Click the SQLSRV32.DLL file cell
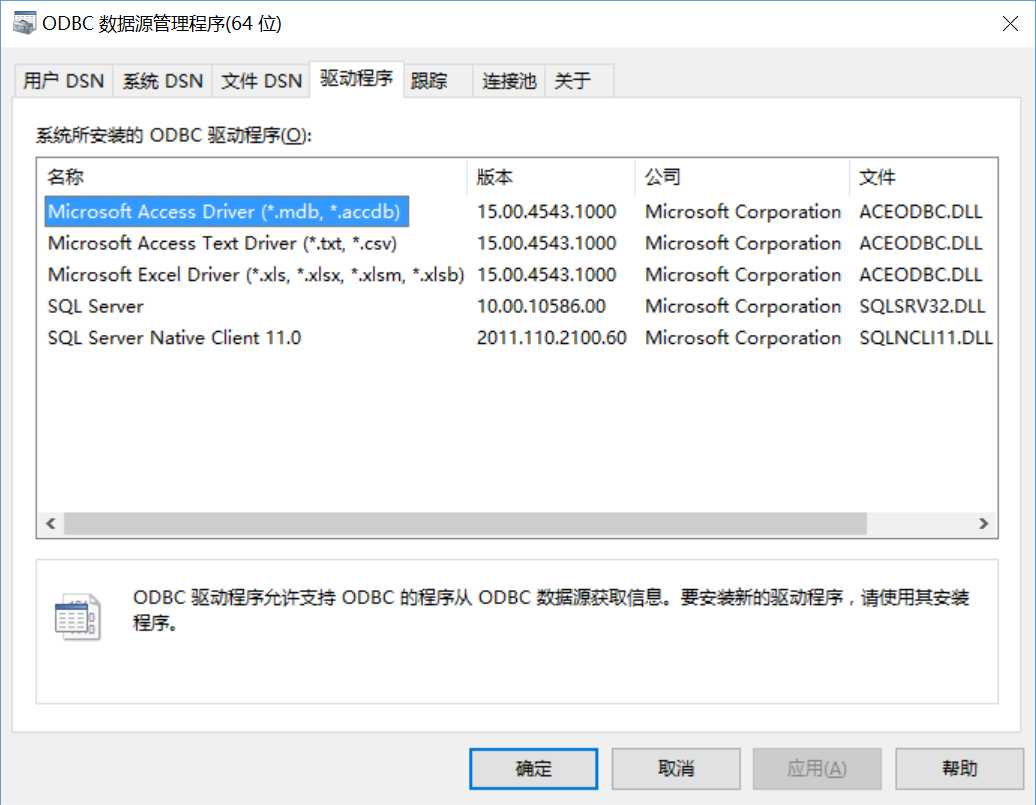This screenshot has height=805, width=1036. coord(922,307)
